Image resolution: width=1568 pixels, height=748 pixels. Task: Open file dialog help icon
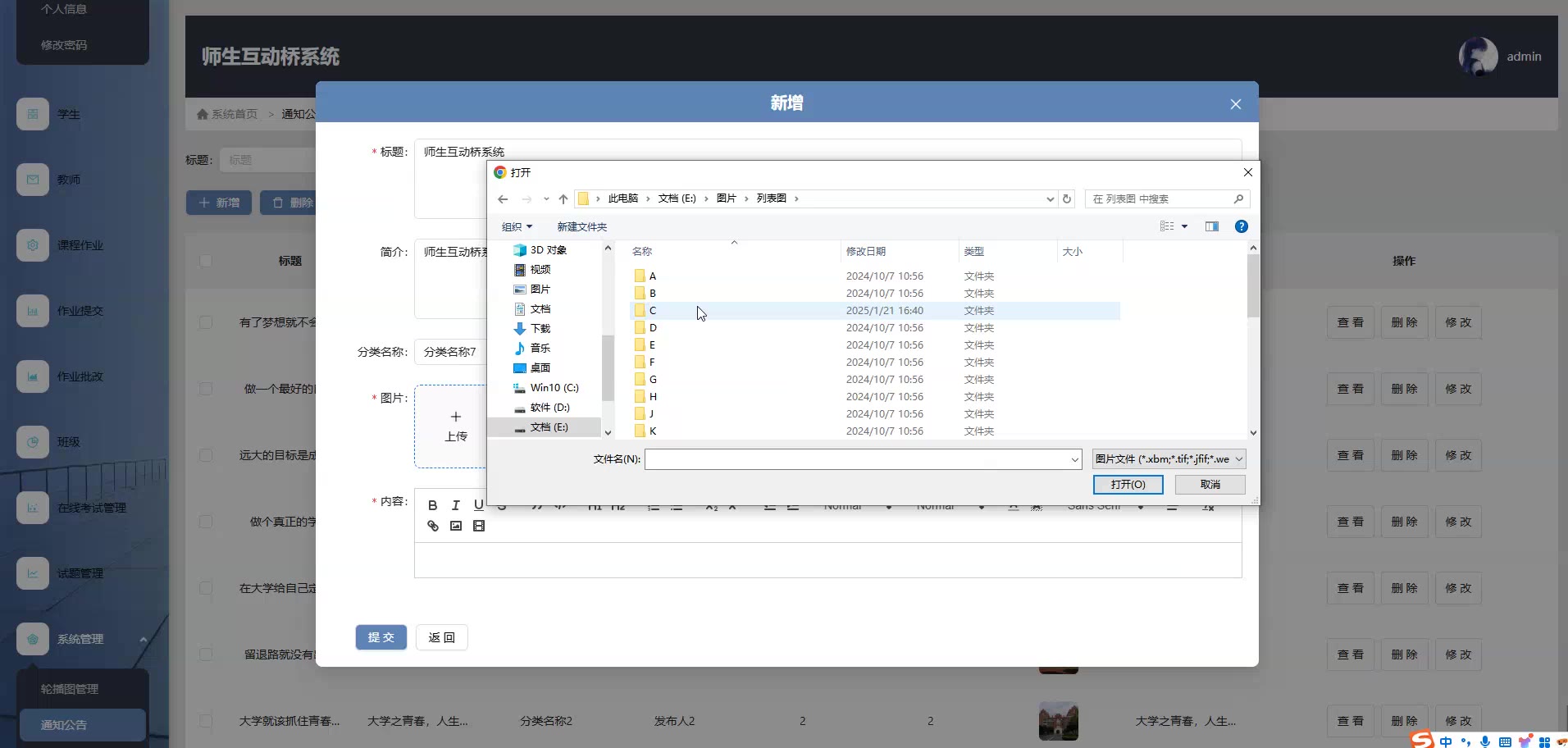1242,226
